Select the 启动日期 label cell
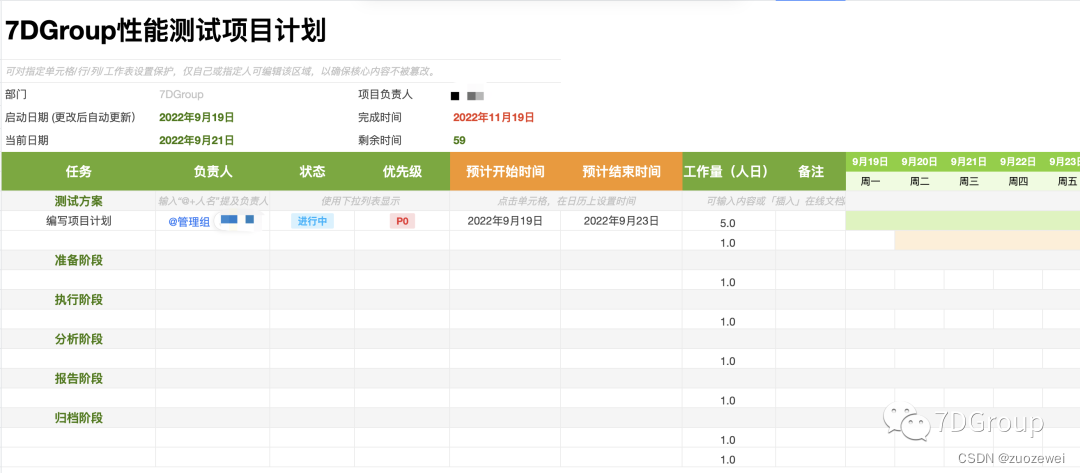1080x473 pixels. (70, 117)
